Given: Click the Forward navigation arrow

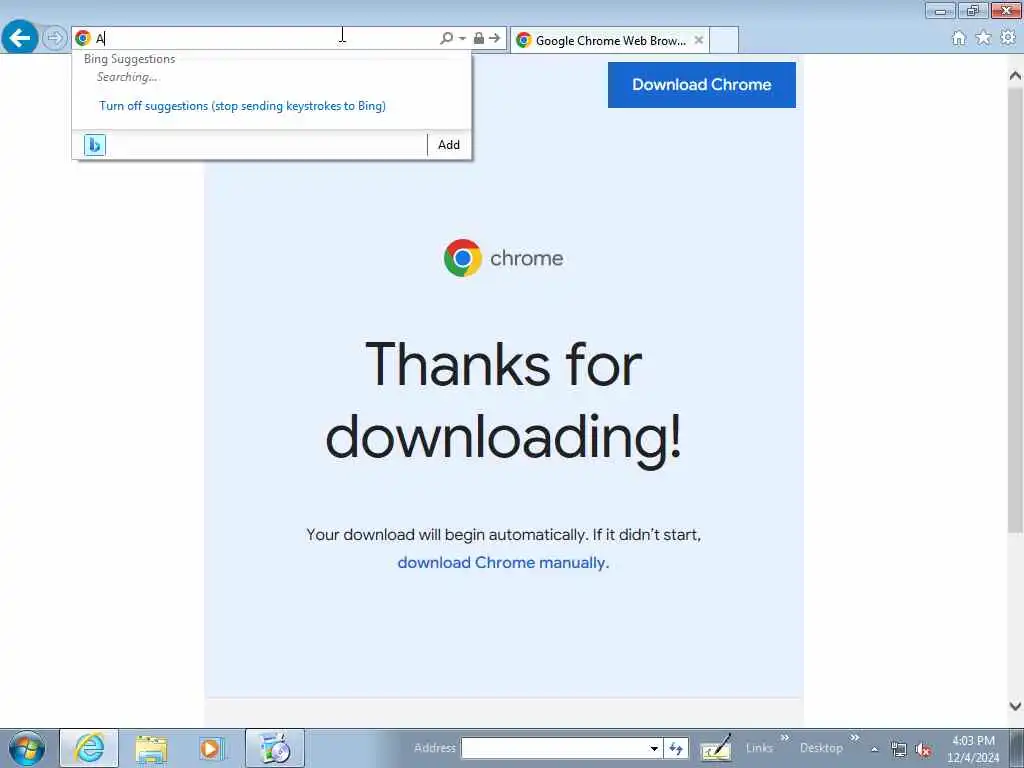Looking at the screenshot, I should tap(55, 38).
